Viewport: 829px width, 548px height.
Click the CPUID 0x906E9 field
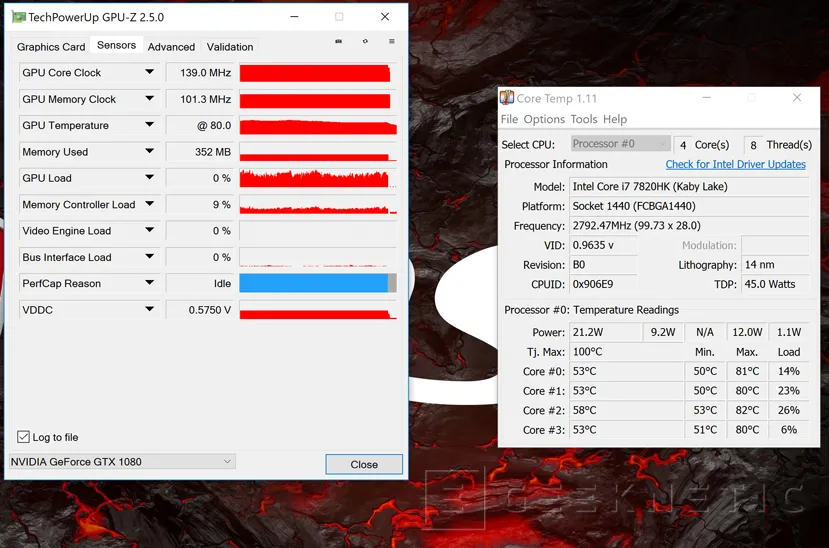[x=603, y=284]
